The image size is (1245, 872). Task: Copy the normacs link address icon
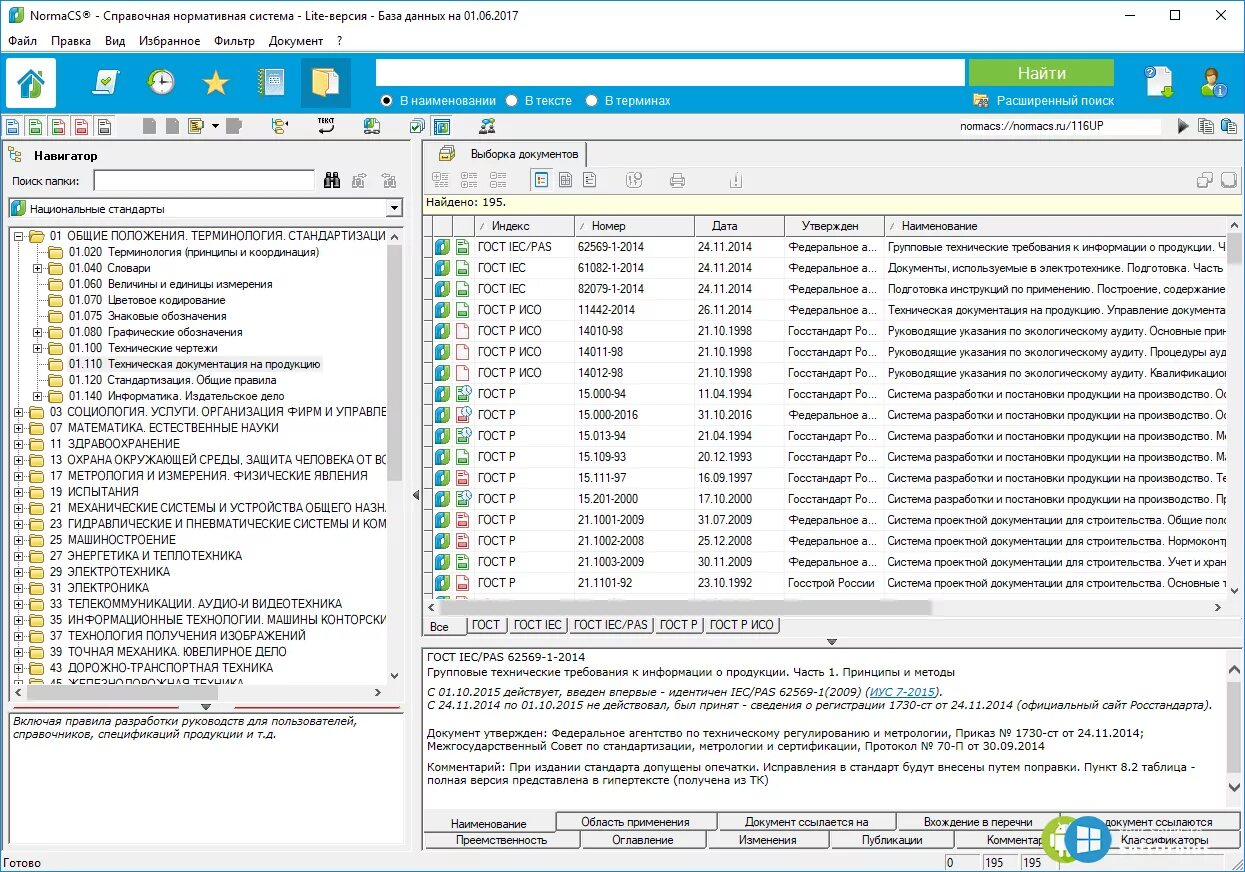click(1206, 126)
